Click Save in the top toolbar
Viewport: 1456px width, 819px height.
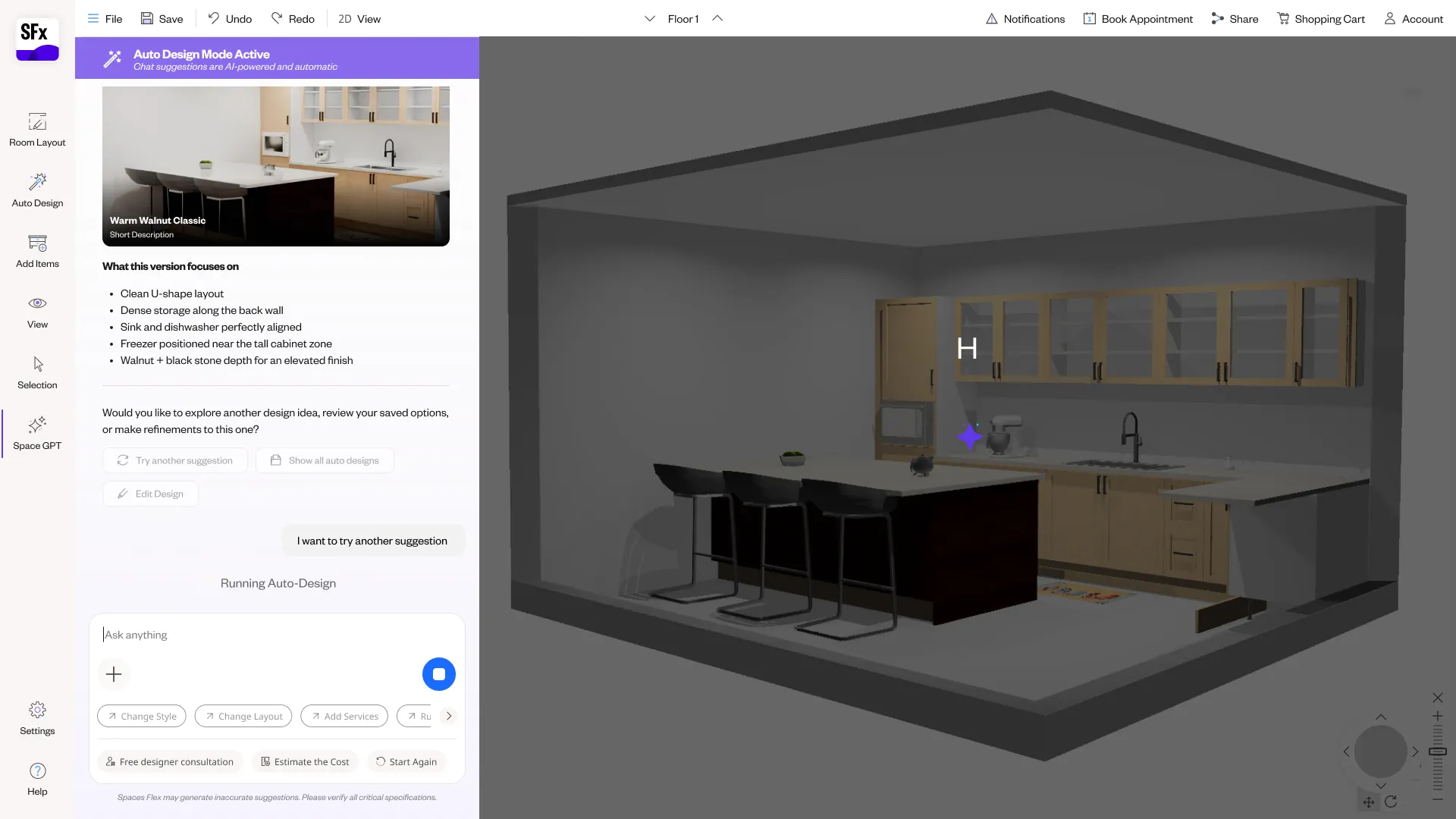[x=162, y=18]
